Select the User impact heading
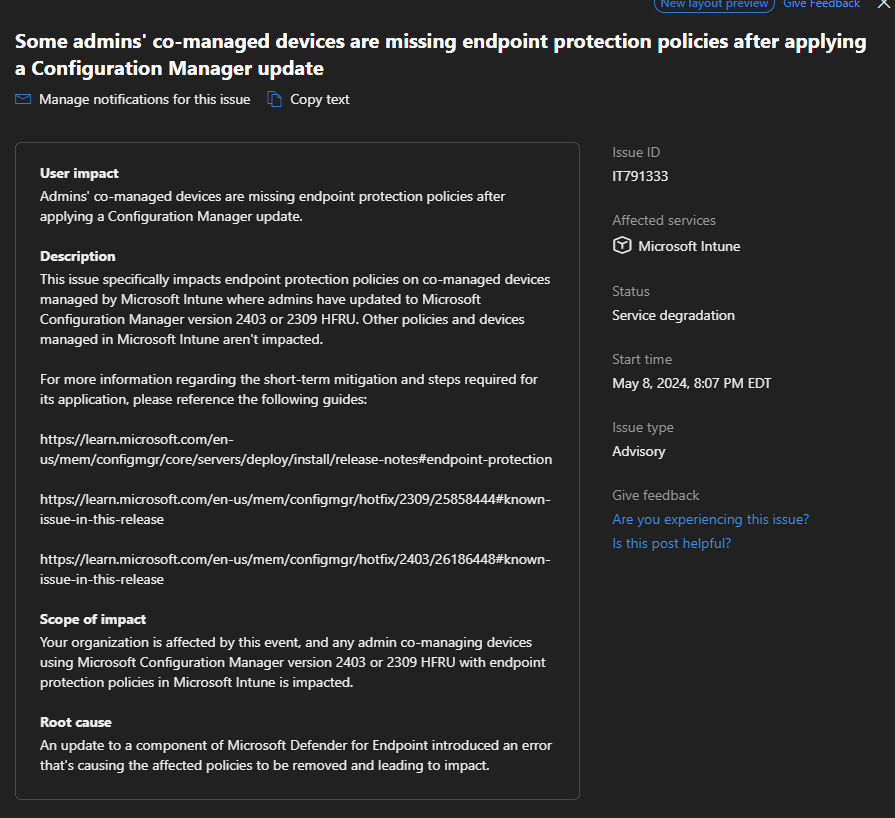This screenshot has height=818, width=895. coord(79,174)
